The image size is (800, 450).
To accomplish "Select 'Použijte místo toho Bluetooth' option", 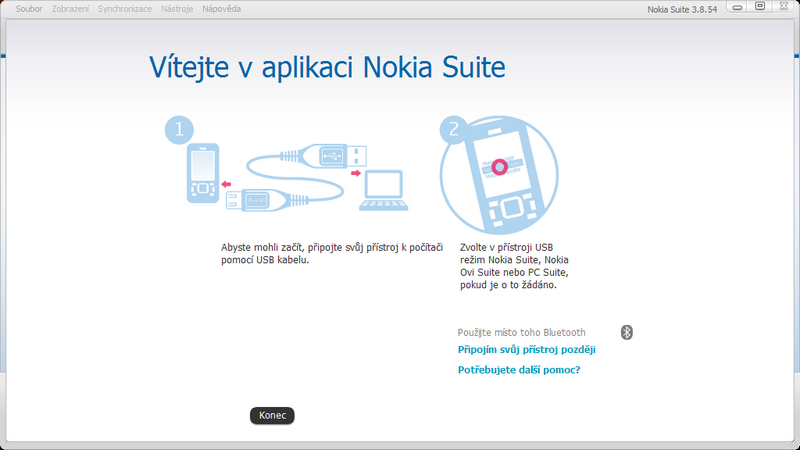I will point(521,333).
